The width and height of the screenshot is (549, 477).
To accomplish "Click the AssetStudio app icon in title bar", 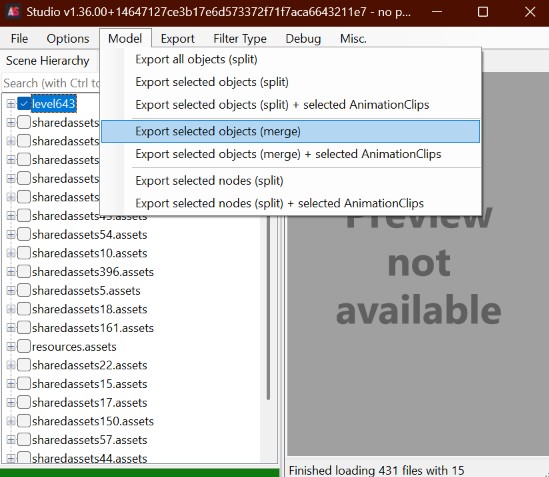I will pos(14,12).
